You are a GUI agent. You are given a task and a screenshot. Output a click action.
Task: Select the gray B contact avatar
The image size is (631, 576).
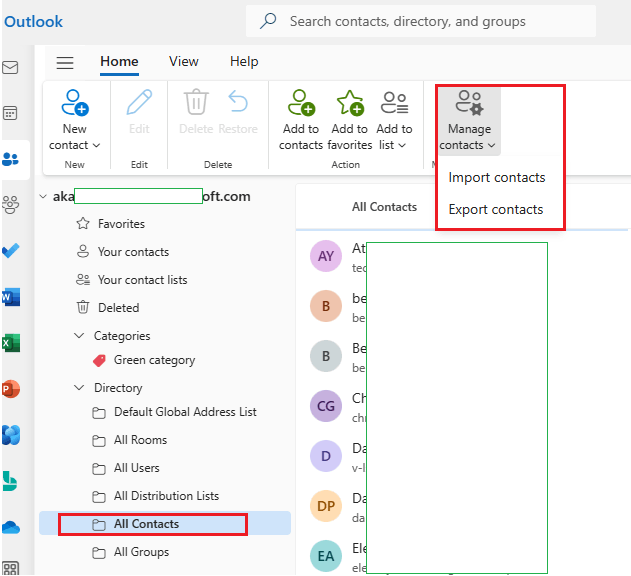[x=326, y=356]
